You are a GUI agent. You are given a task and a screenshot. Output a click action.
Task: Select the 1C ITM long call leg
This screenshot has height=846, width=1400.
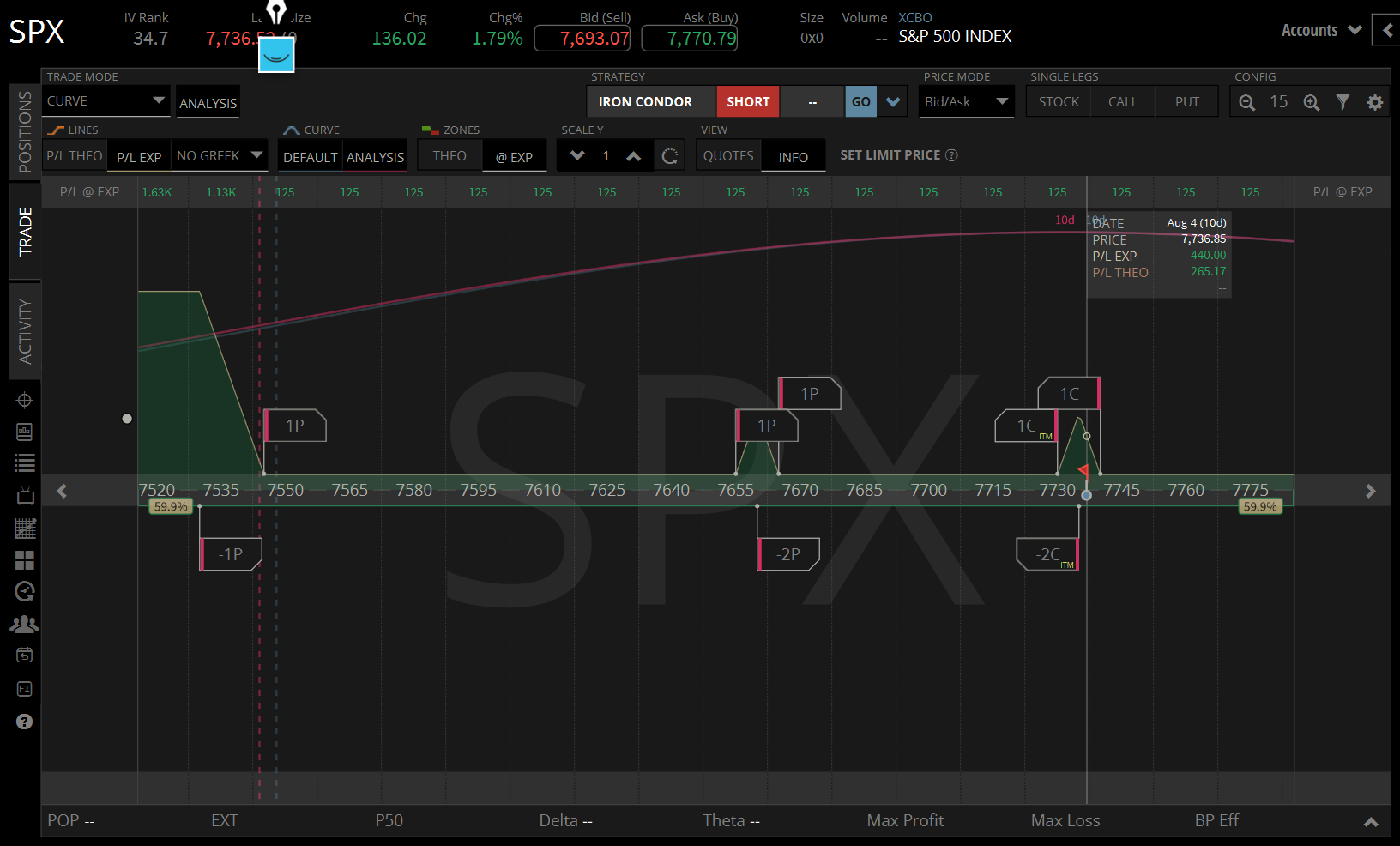coord(1026,426)
